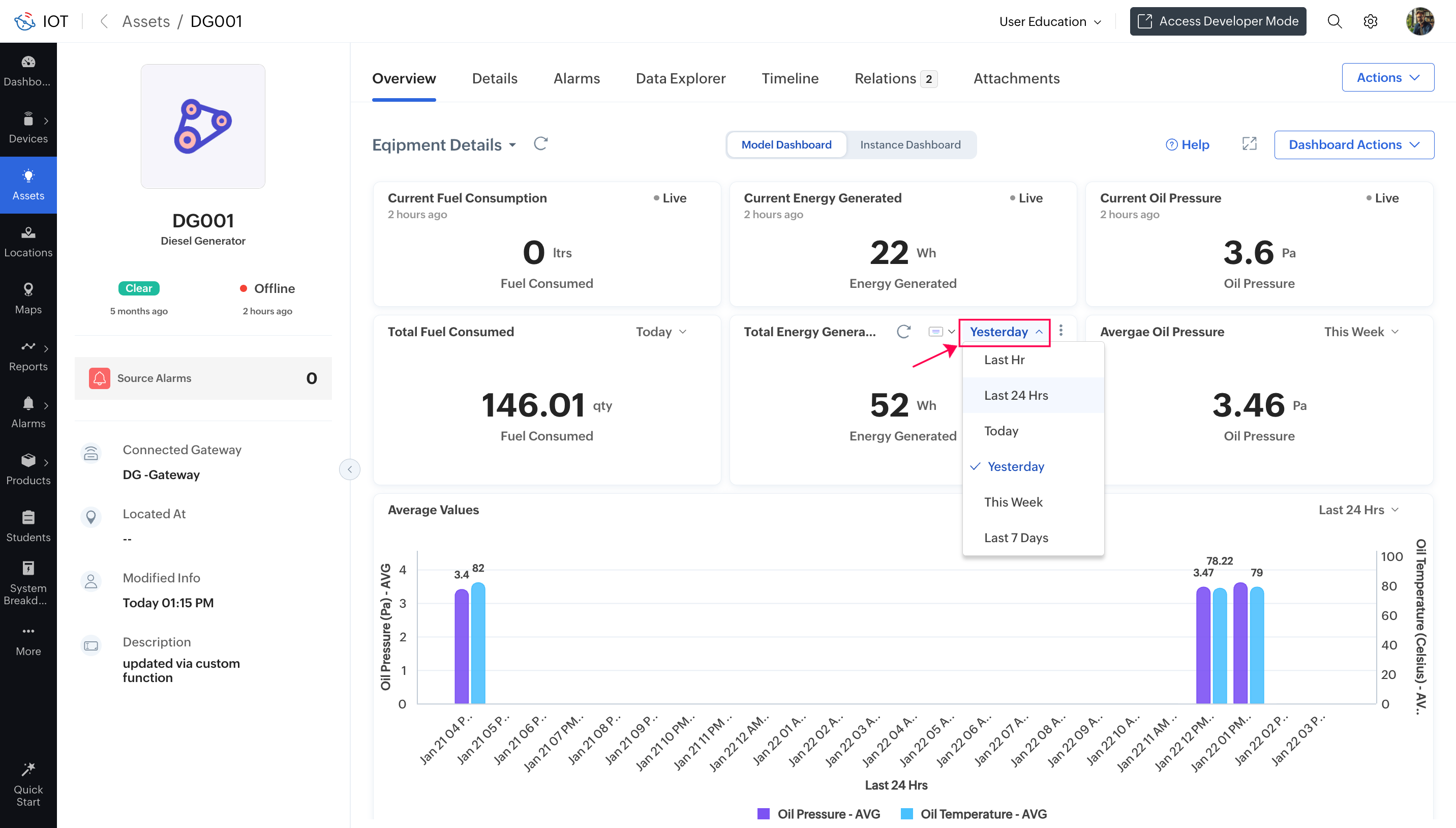The image size is (1456, 828).
Task: Switch to Instance Dashboard view
Action: 910,144
